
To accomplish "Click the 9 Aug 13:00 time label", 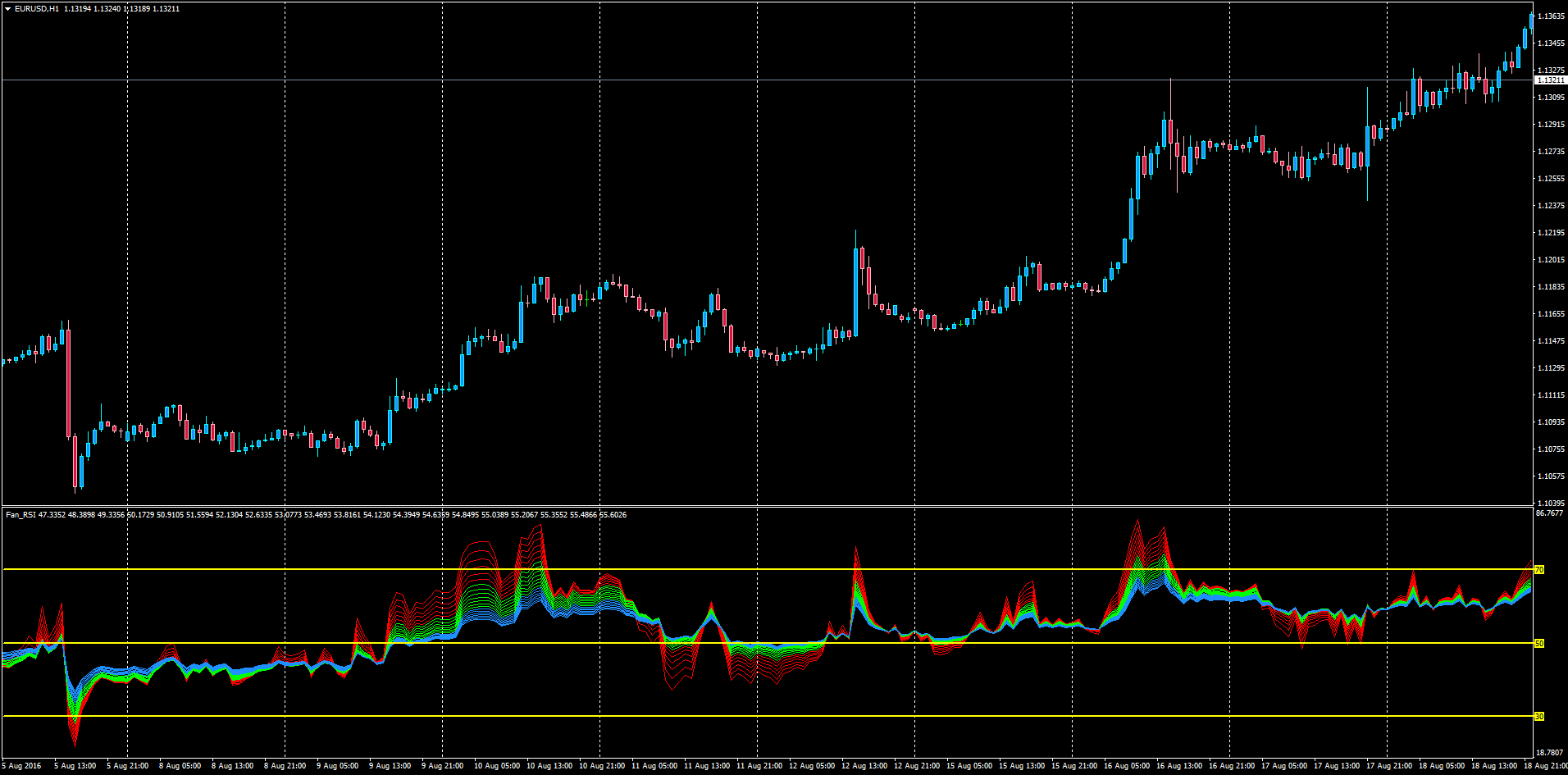I will 390,766.
